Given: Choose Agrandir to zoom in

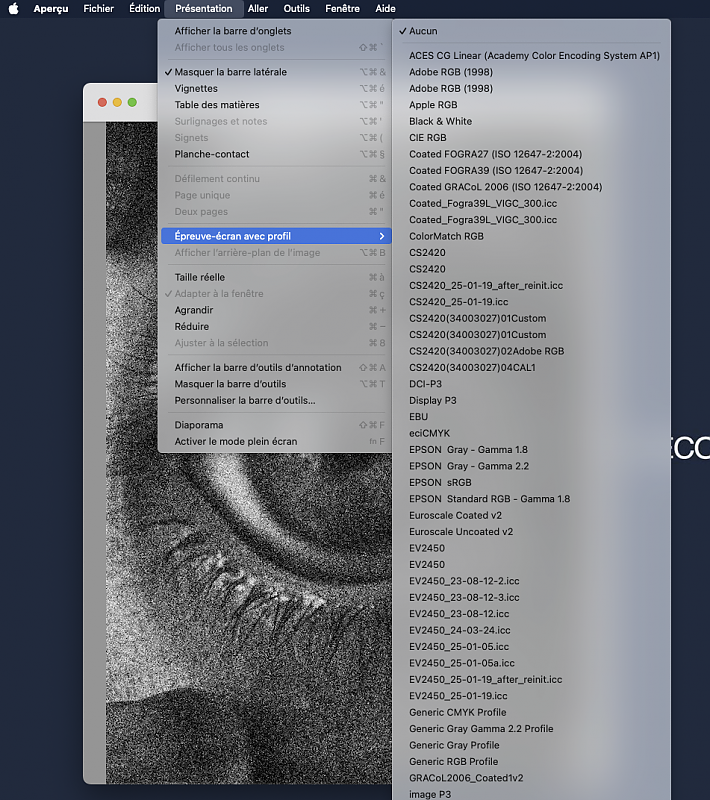Looking at the screenshot, I should click(x=194, y=310).
